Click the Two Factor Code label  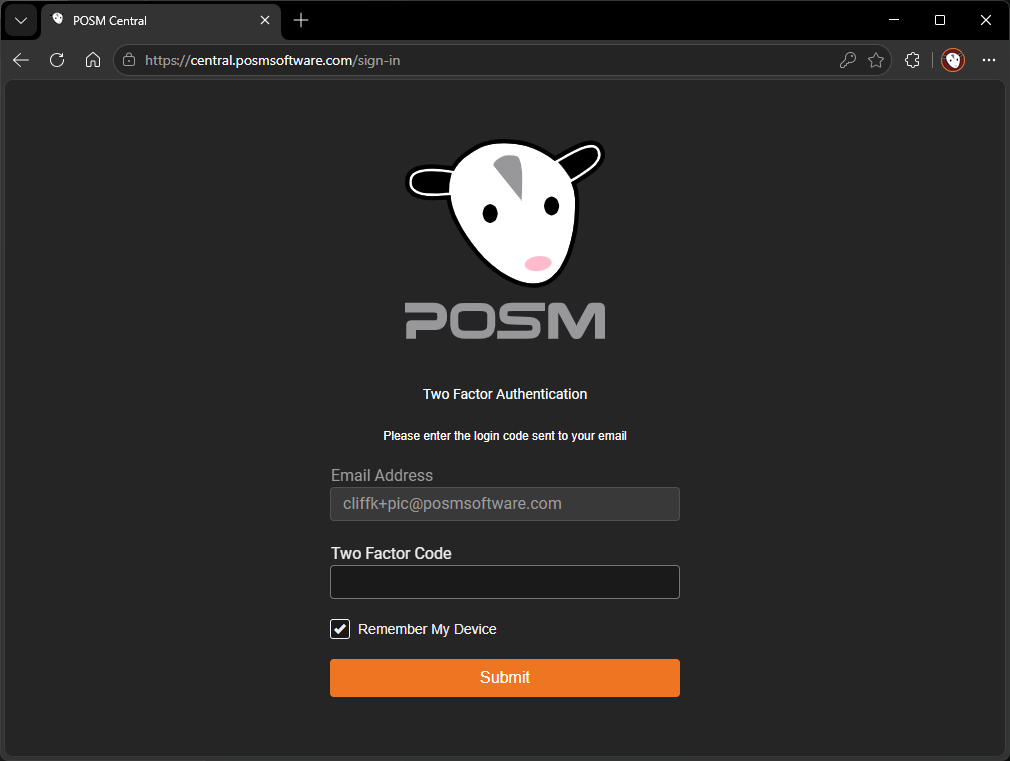click(391, 554)
